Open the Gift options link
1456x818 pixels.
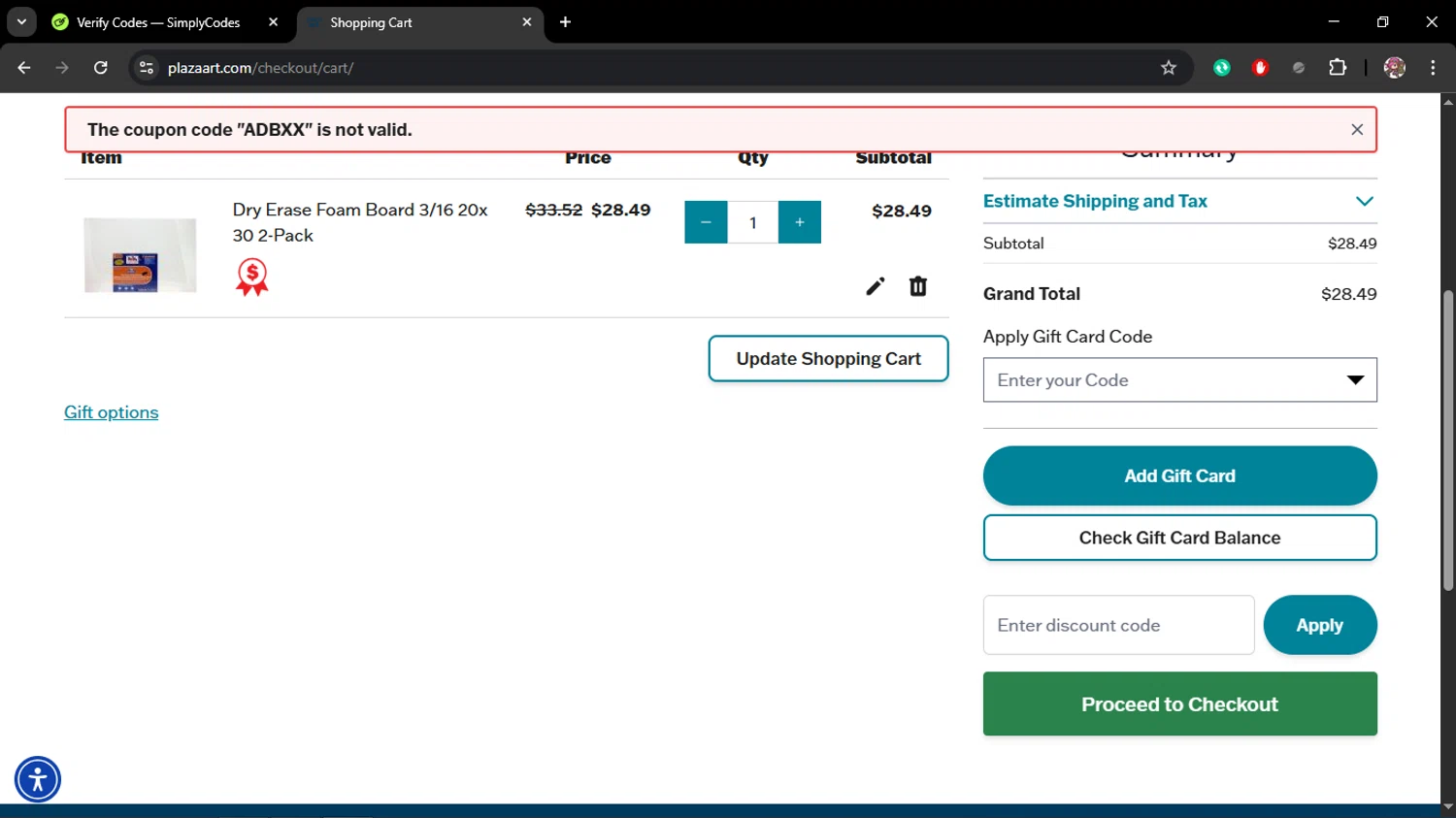click(x=112, y=412)
